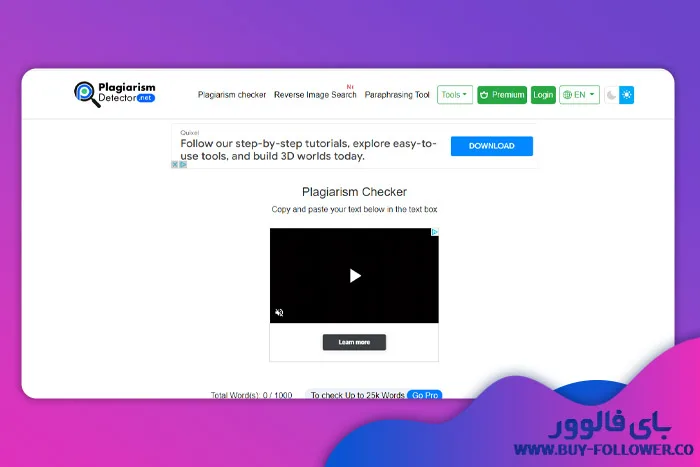The width and height of the screenshot is (700, 467).
Task: Close the Quixel banner ad X icon
Action: pos(175,164)
